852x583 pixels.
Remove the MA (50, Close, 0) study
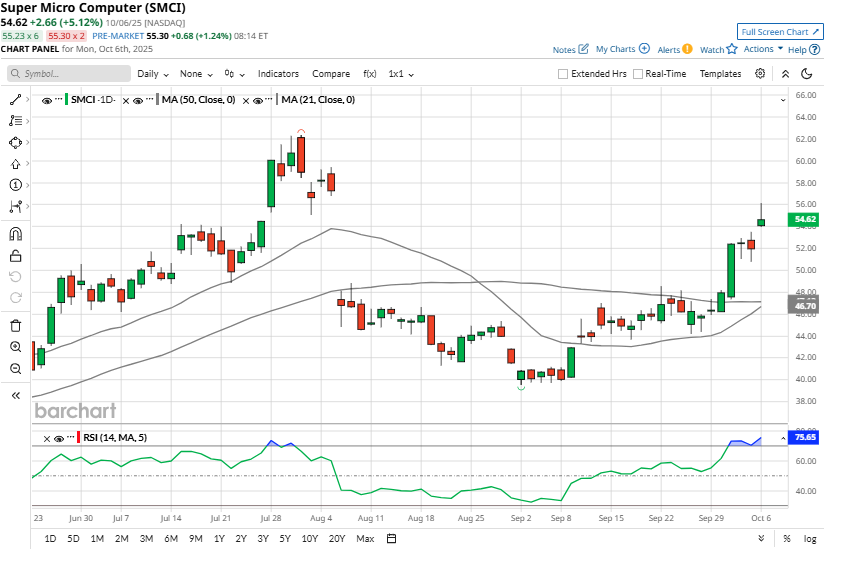click(126, 101)
